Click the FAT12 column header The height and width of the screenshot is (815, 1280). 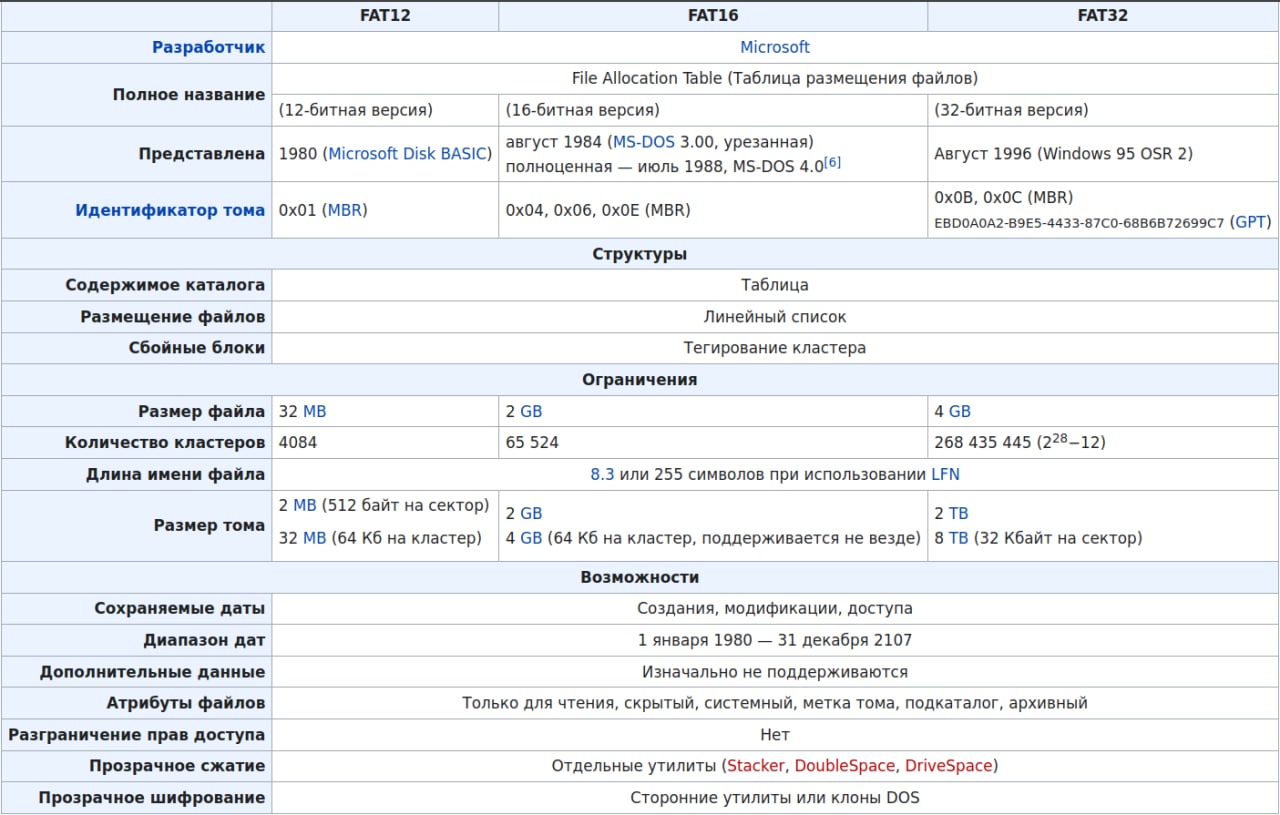(x=385, y=15)
